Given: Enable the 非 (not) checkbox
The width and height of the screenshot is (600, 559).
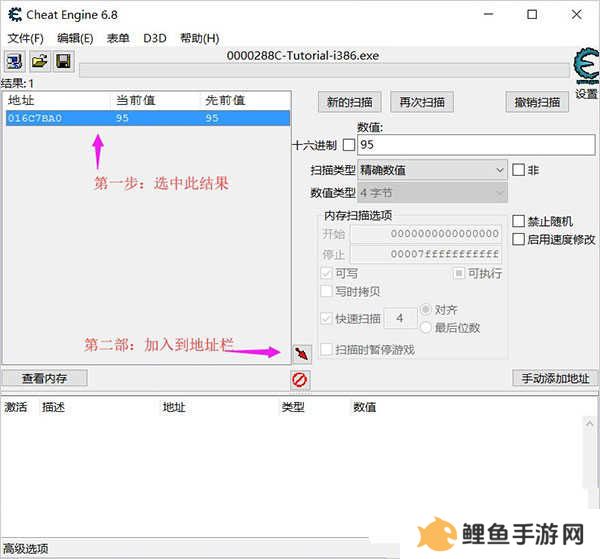Looking at the screenshot, I should pyautogui.click(x=518, y=169).
